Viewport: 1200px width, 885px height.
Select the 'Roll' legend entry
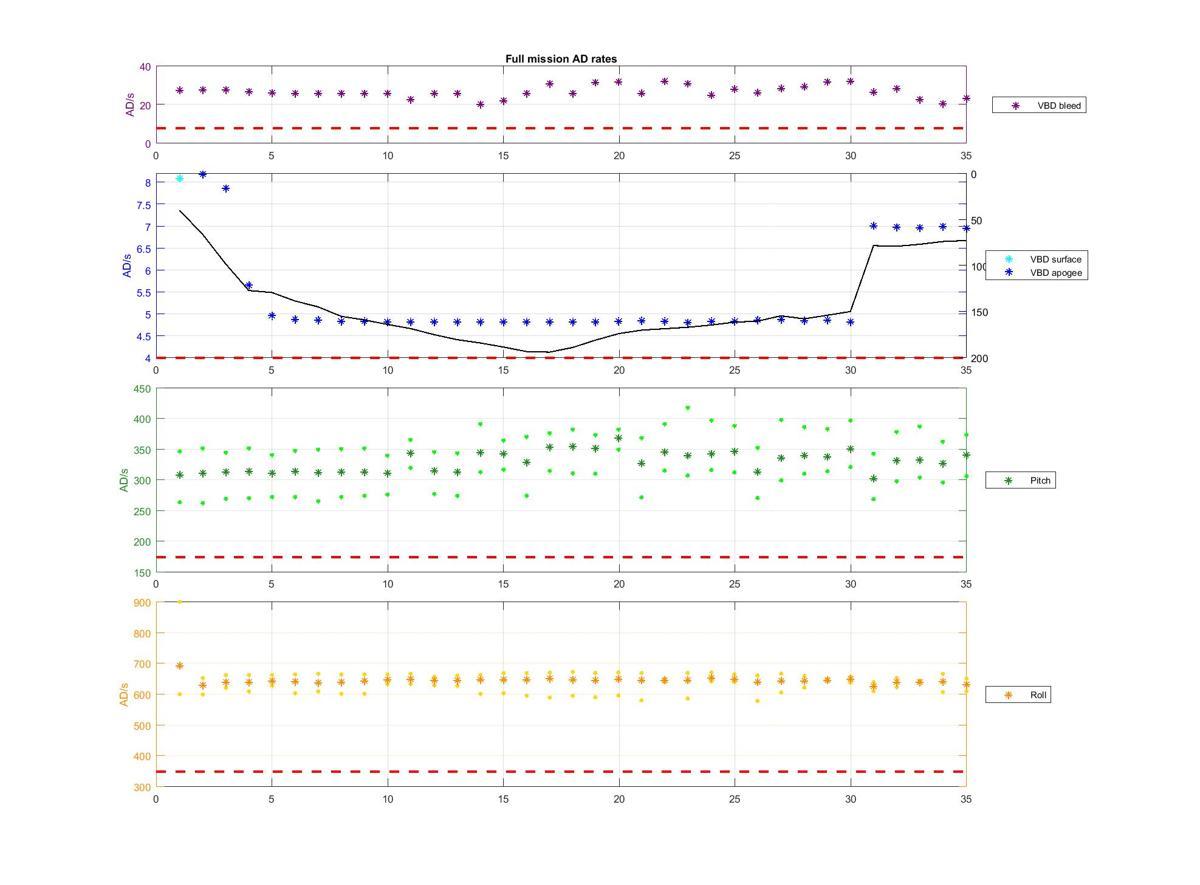tap(1018, 694)
